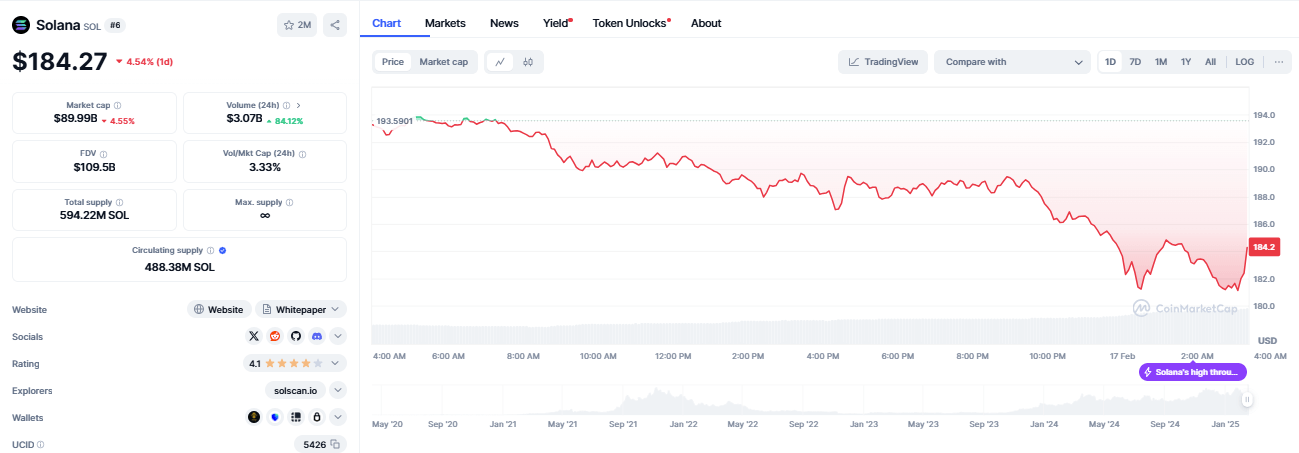Toggle LOG scale on the chart

[1244, 62]
